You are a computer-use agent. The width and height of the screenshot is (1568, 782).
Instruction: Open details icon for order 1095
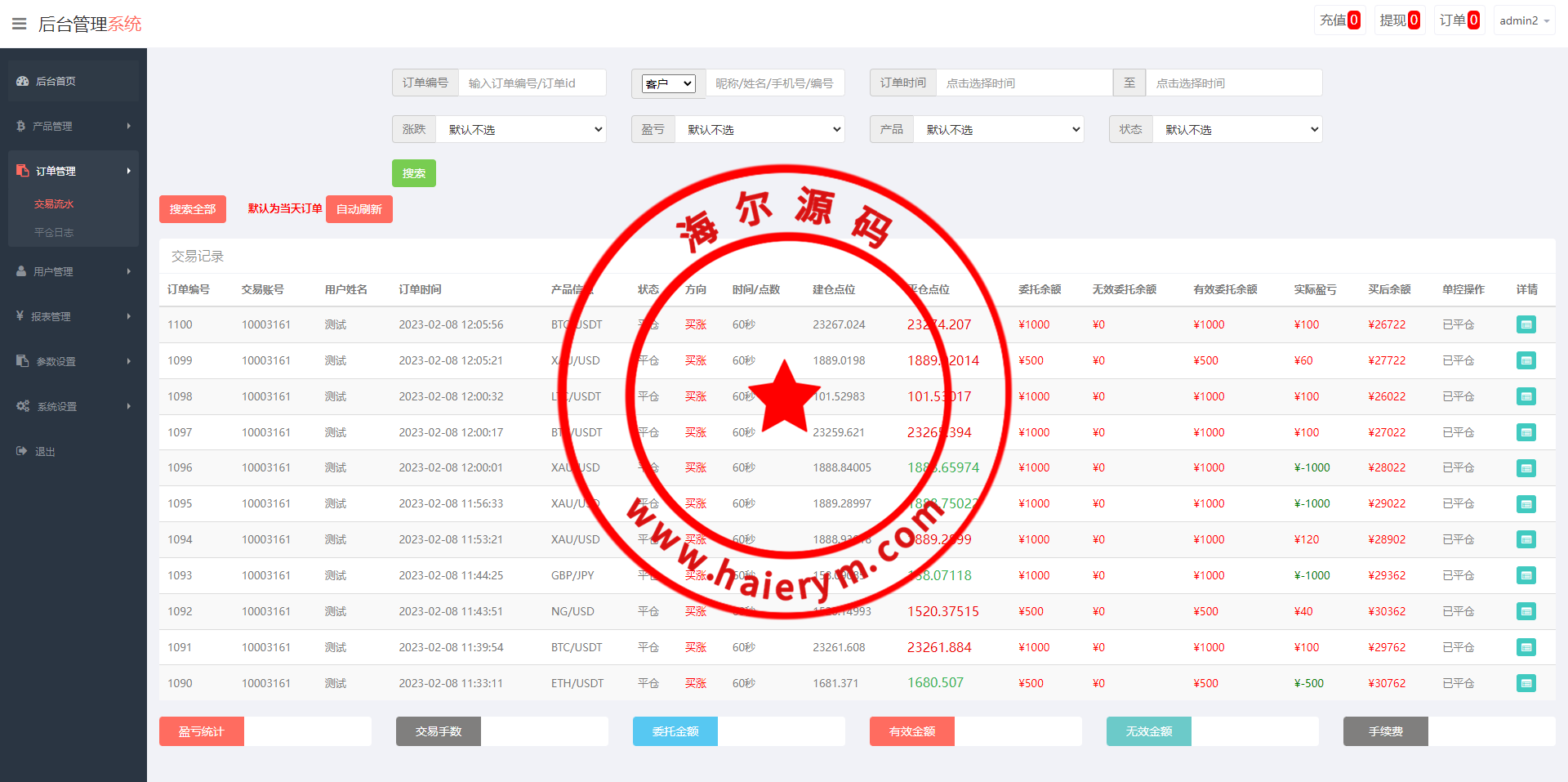pyautogui.click(x=1526, y=504)
